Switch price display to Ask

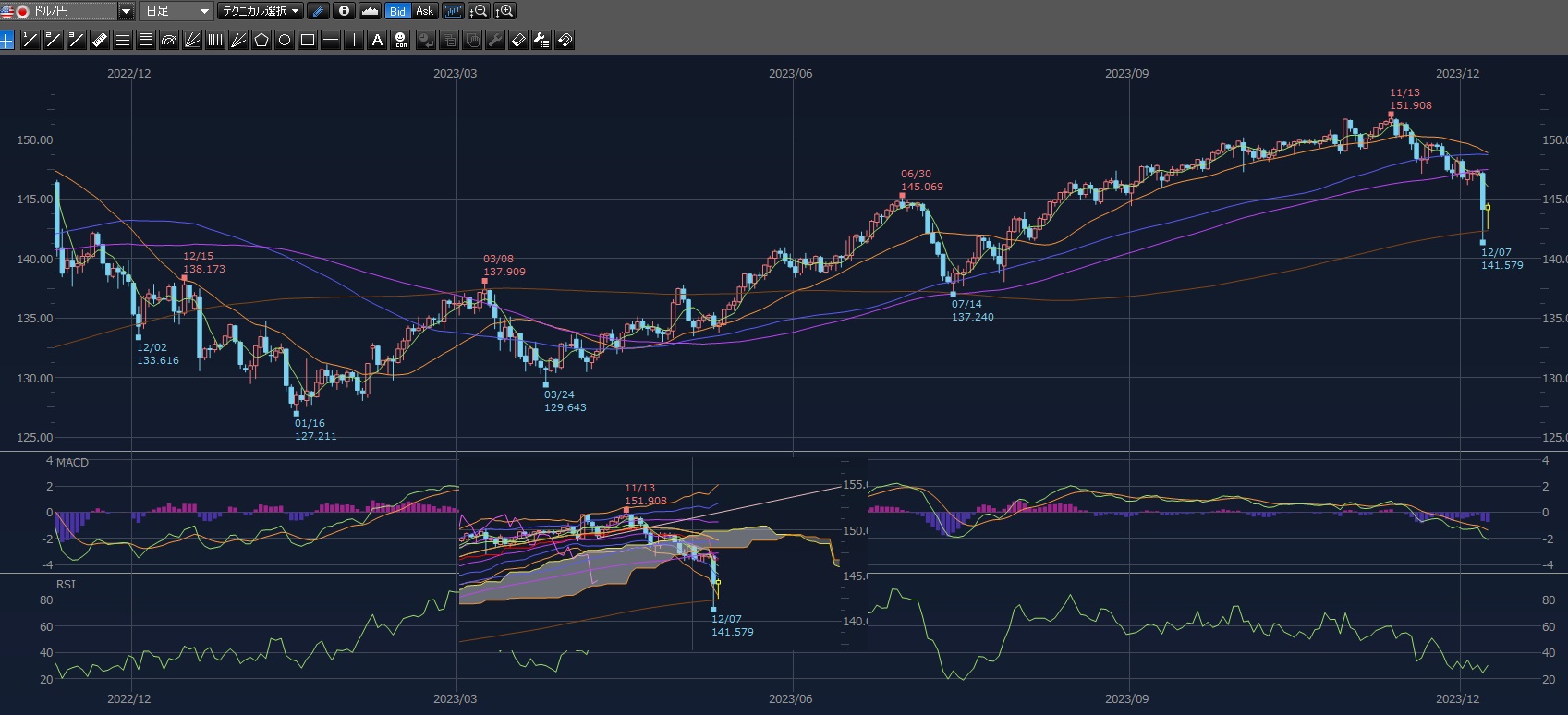coord(424,11)
